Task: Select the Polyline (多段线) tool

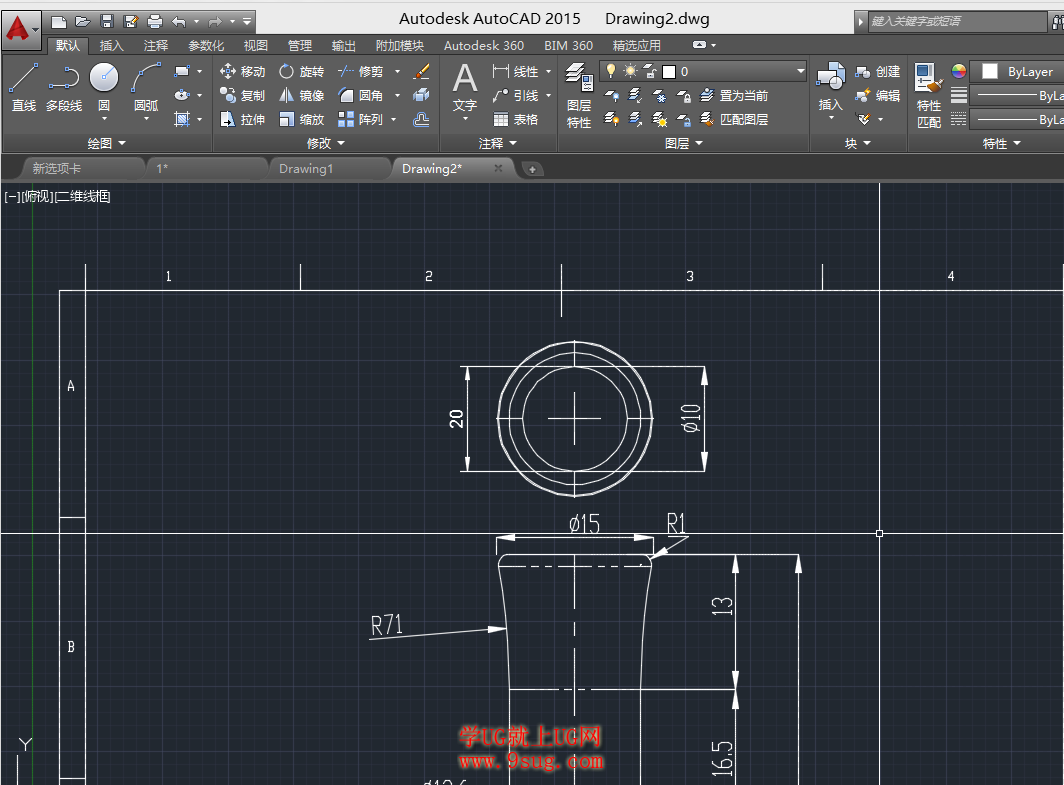Action: pos(64,88)
